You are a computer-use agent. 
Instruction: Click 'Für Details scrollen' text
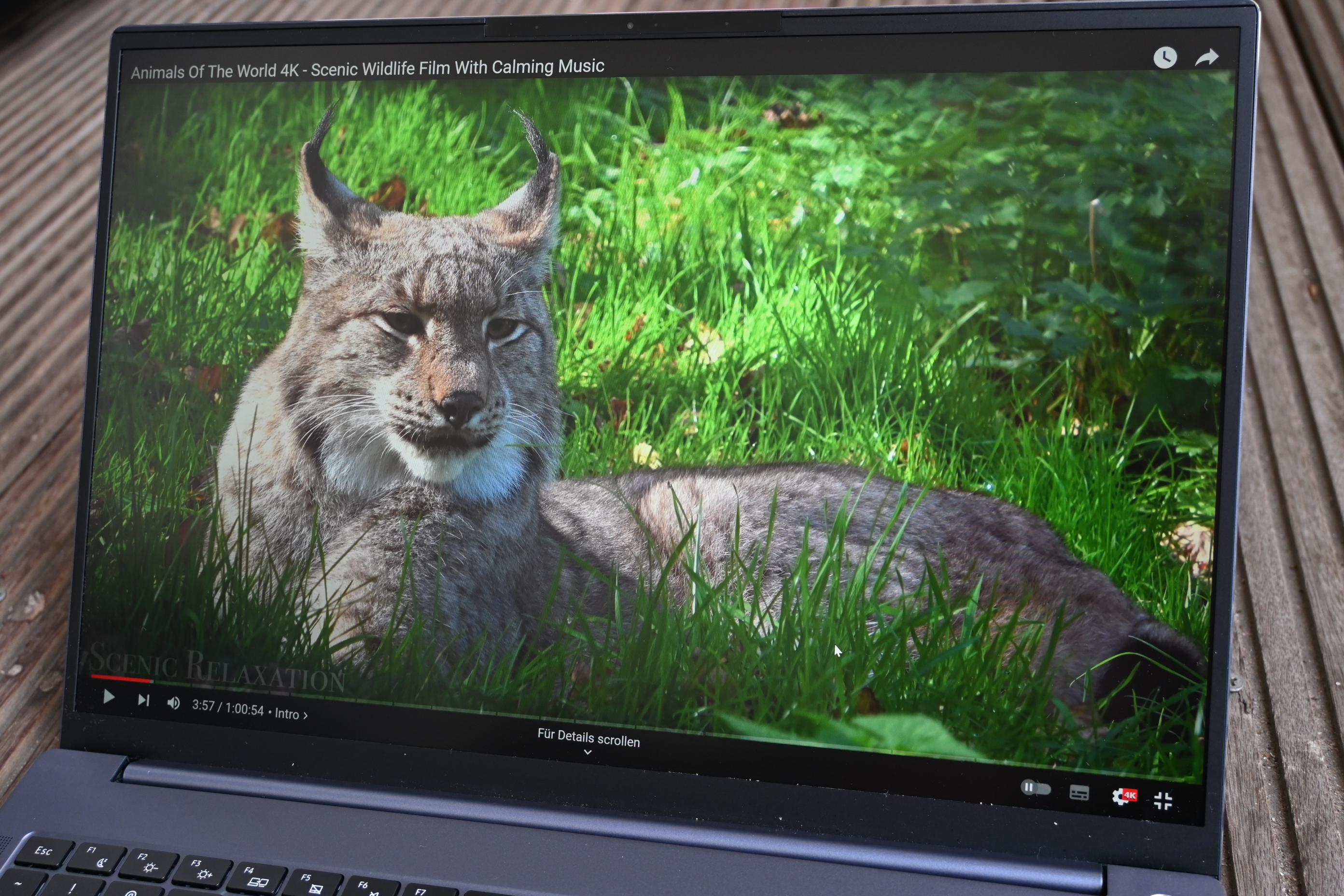point(588,738)
